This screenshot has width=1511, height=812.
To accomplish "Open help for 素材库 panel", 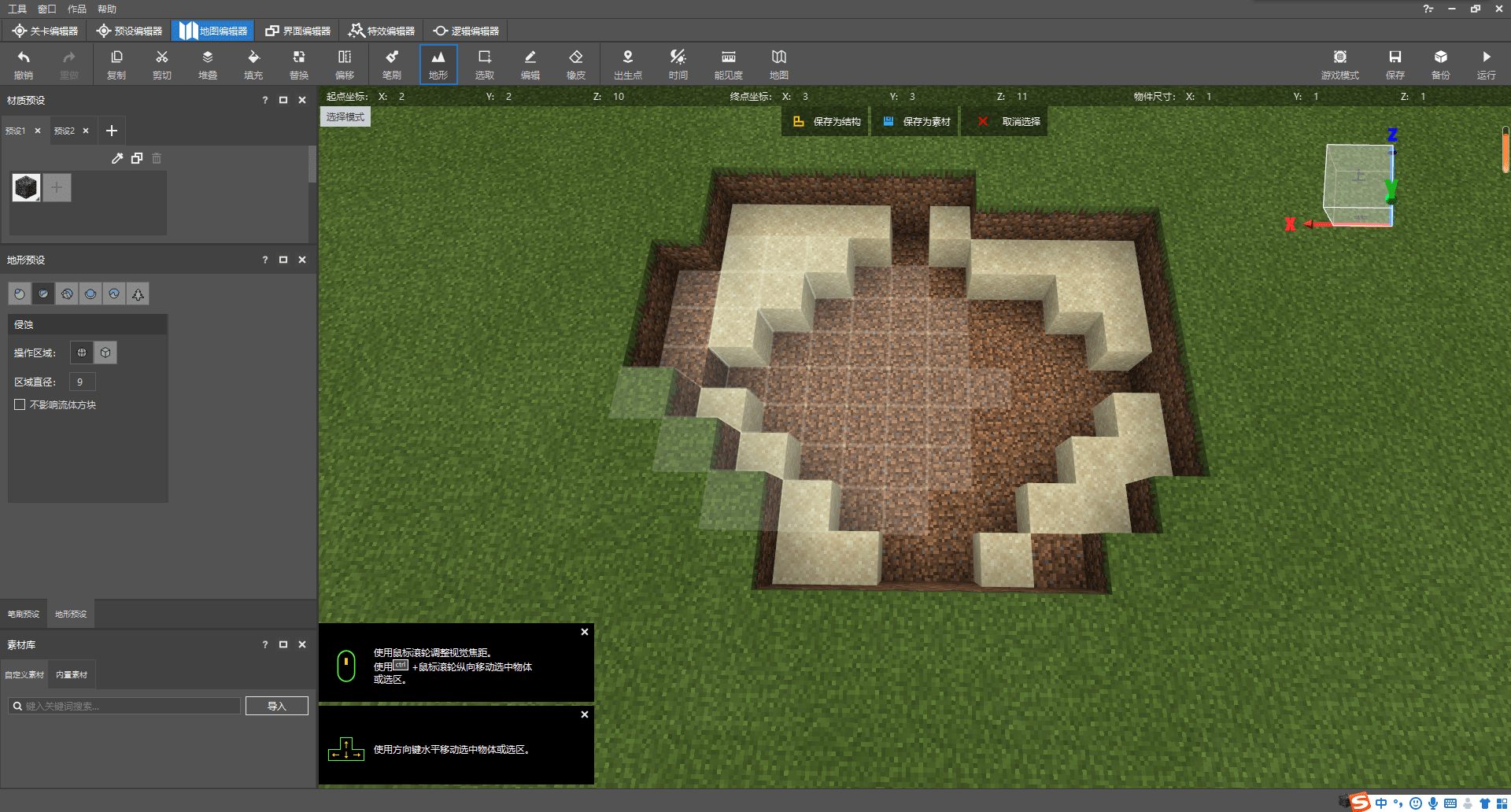I will (x=265, y=644).
